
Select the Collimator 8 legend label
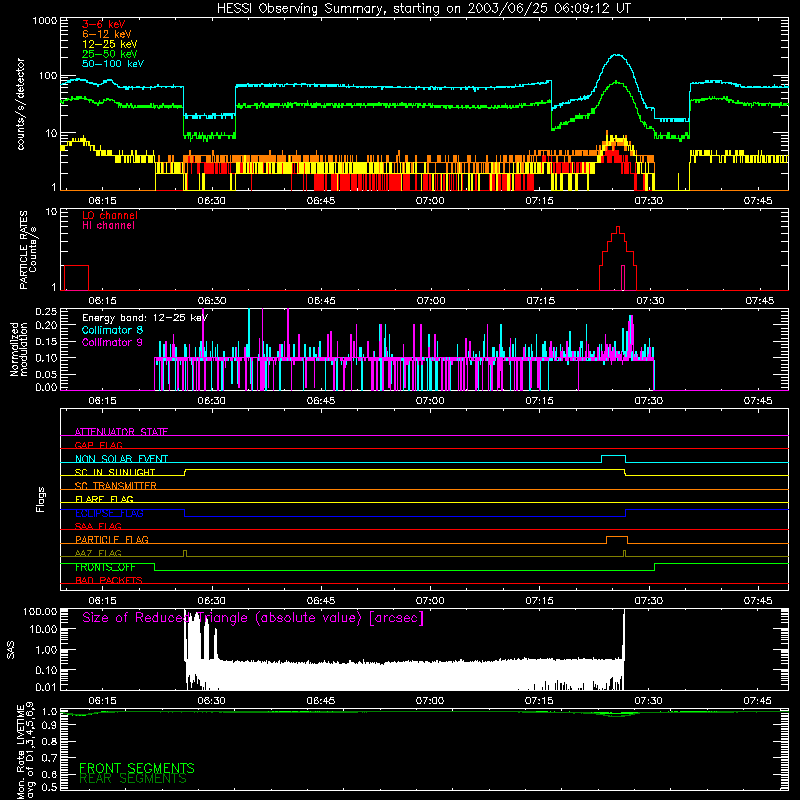[x=112, y=330]
